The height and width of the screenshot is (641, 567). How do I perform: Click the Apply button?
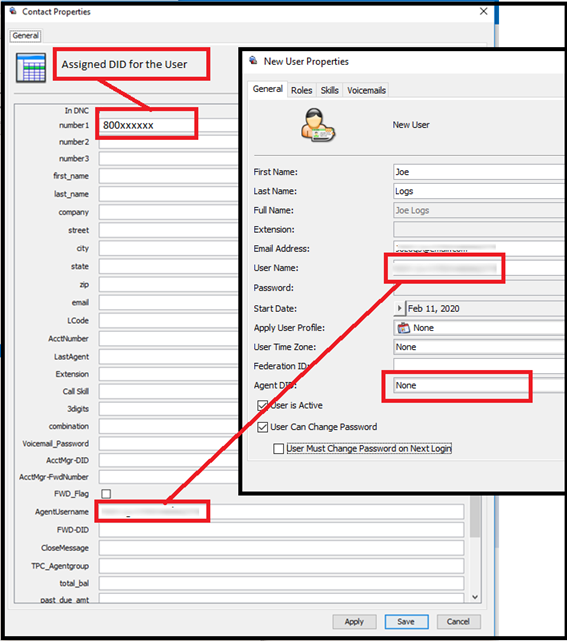354,621
